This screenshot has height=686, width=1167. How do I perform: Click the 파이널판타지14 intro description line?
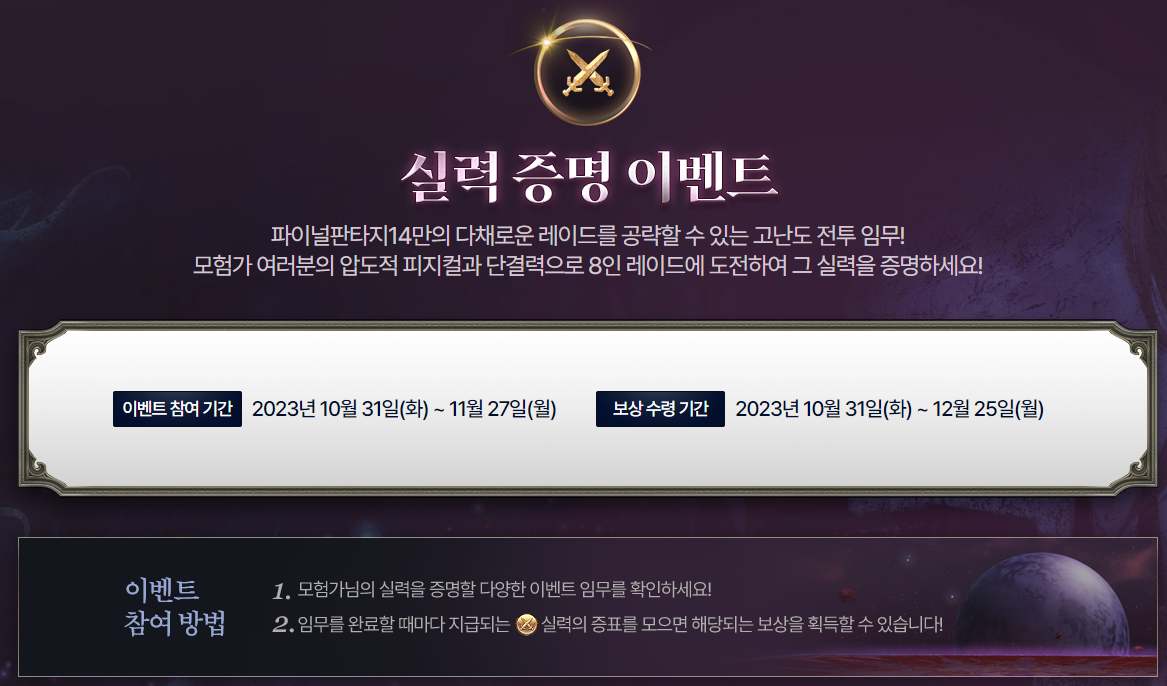588,236
